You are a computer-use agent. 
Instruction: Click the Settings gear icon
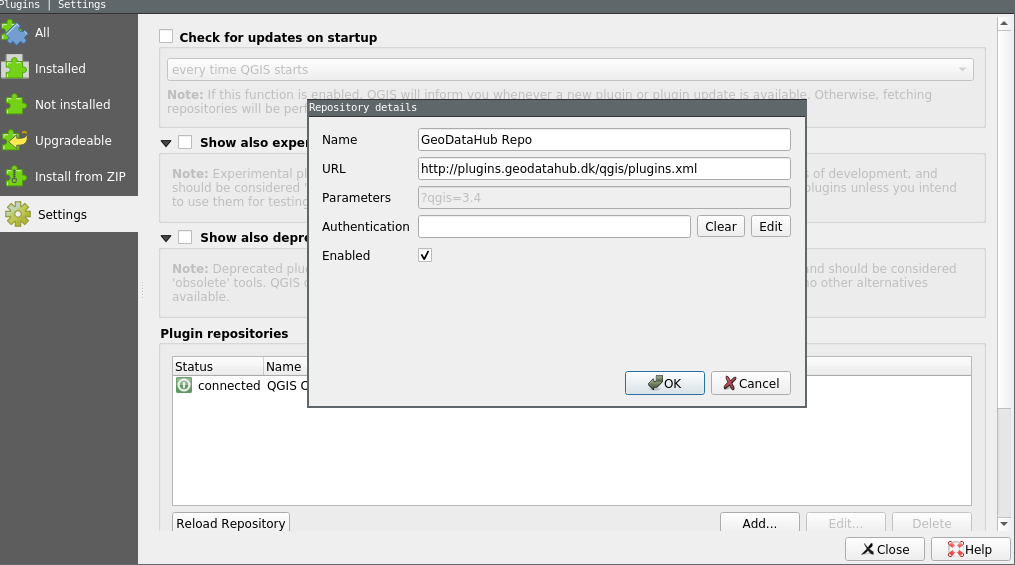[x=17, y=214]
